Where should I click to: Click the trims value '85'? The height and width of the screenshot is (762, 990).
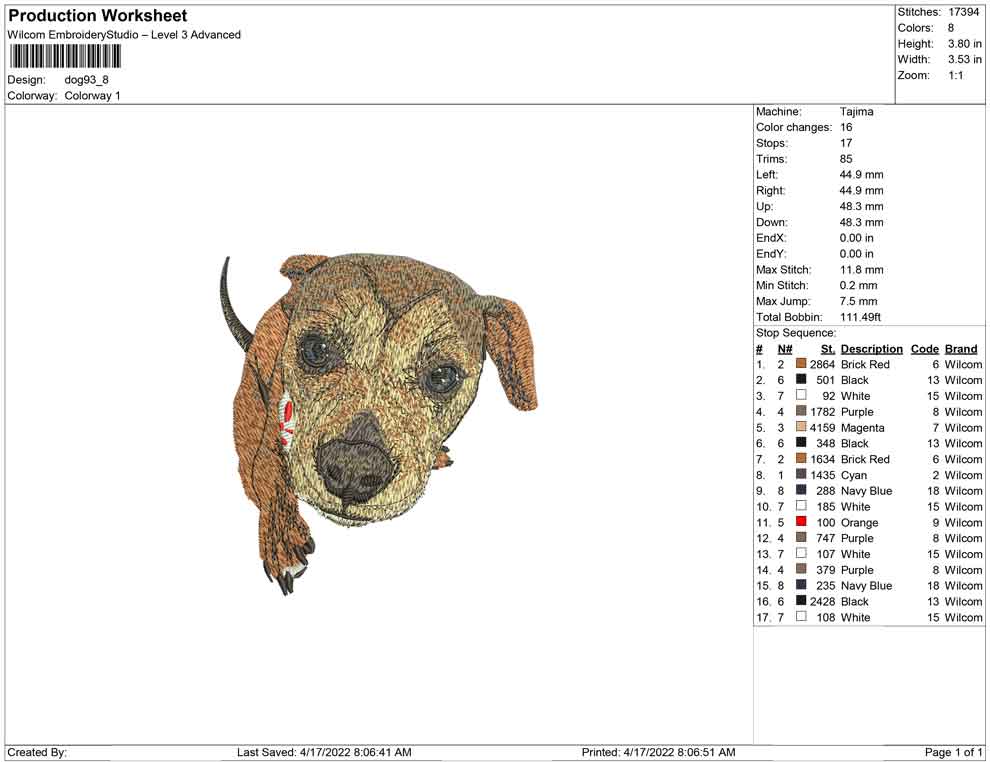tap(845, 159)
